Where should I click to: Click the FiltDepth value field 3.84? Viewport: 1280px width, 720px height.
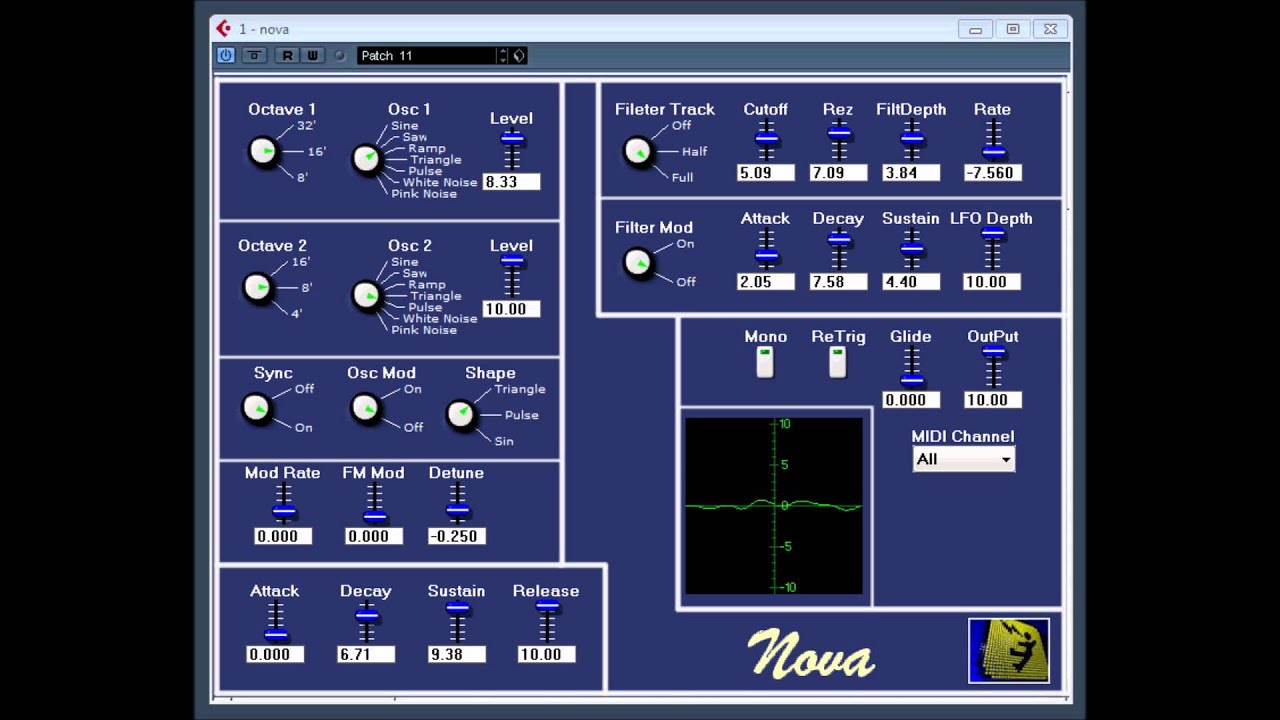[912, 173]
